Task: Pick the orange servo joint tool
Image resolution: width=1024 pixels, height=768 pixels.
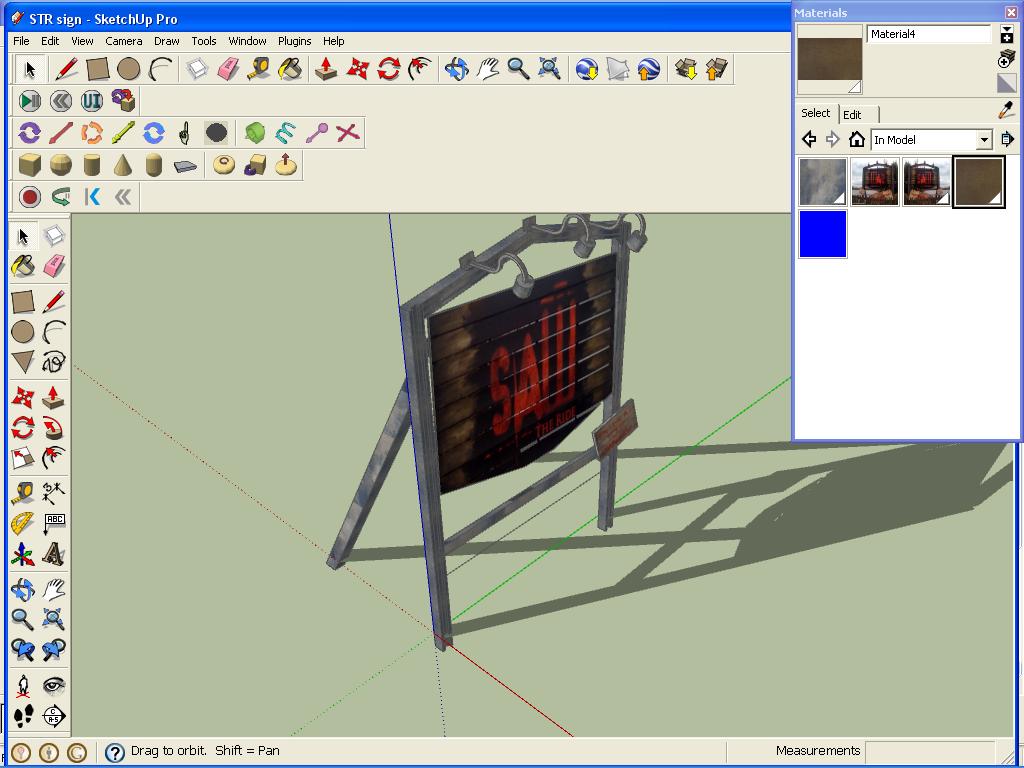Action: coord(92,133)
